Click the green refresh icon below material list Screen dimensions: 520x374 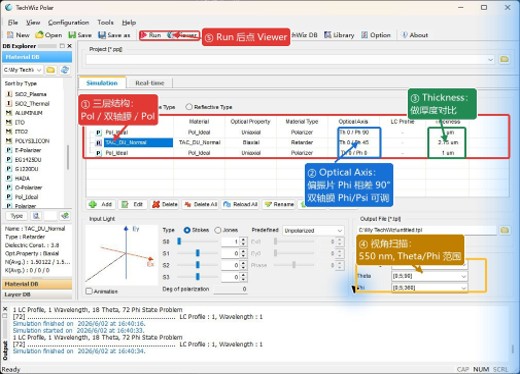(65, 216)
